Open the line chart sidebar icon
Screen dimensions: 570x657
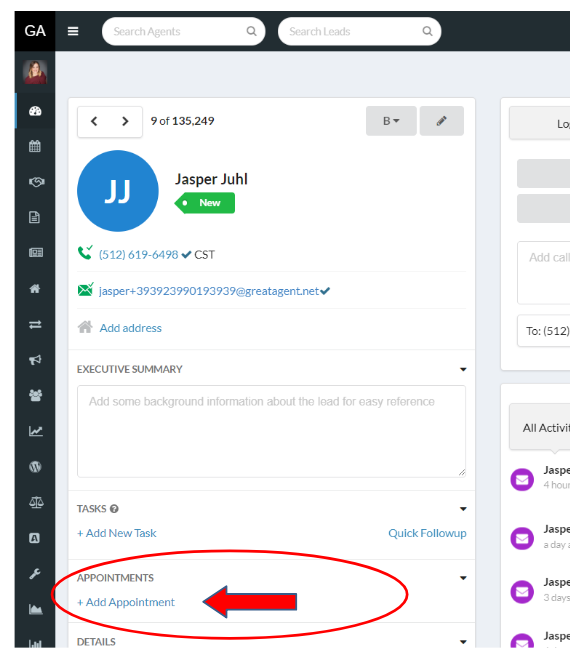[x=36, y=431]
